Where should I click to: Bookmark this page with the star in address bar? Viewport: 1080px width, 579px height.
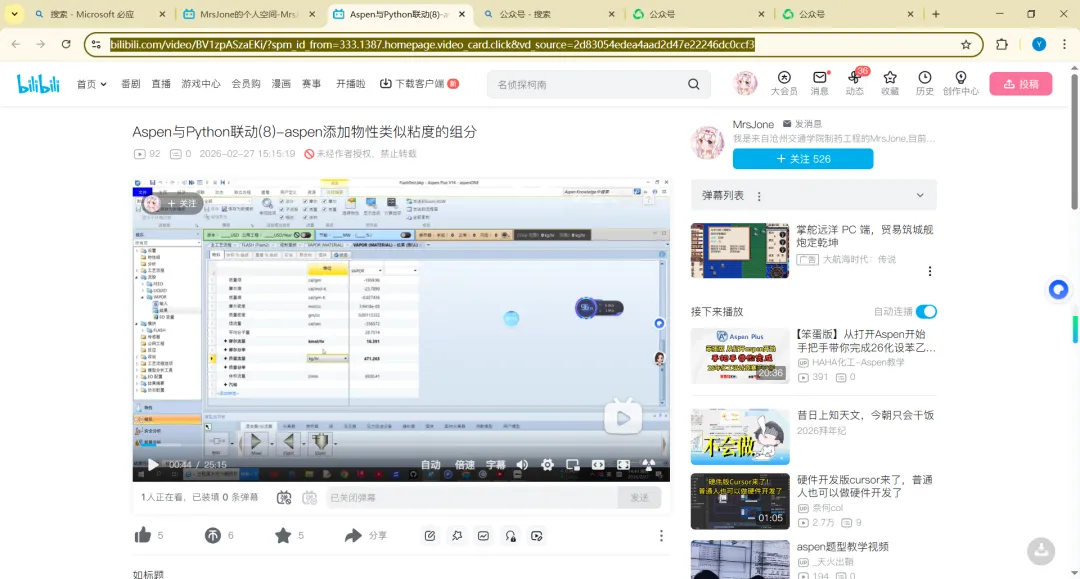966,45
